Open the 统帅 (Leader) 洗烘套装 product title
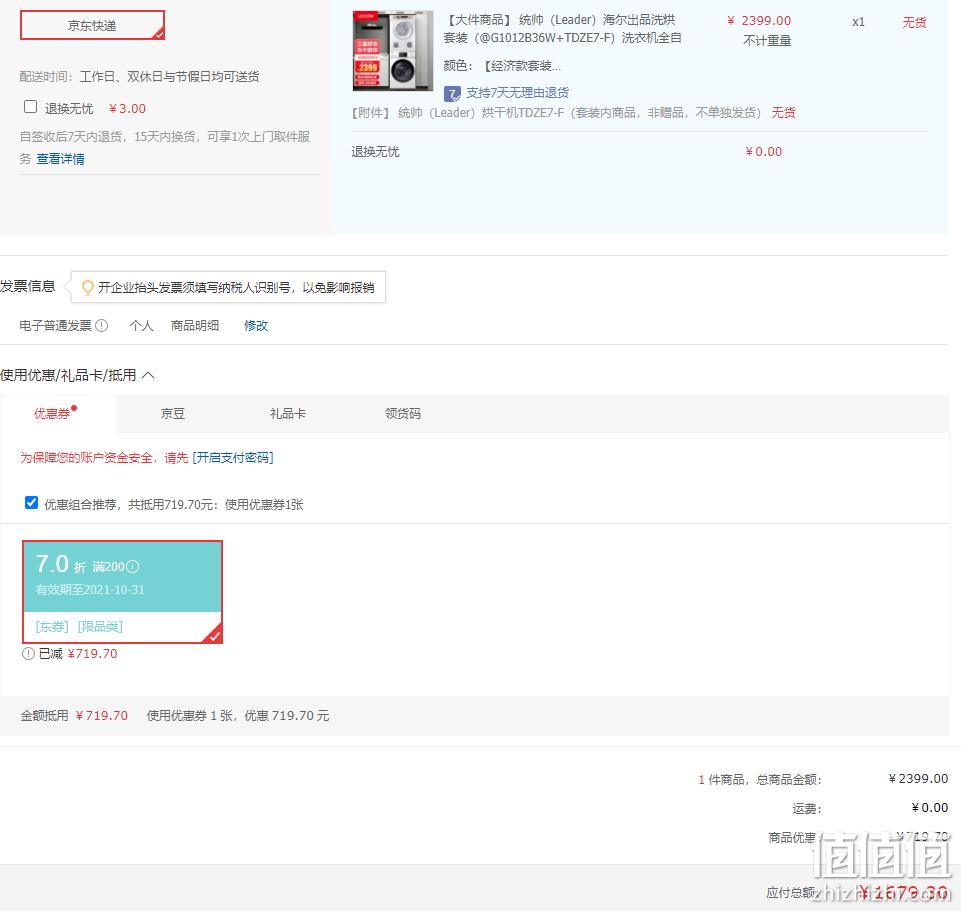Viewport: 961px width, 911px height. (x=562, y=29)
